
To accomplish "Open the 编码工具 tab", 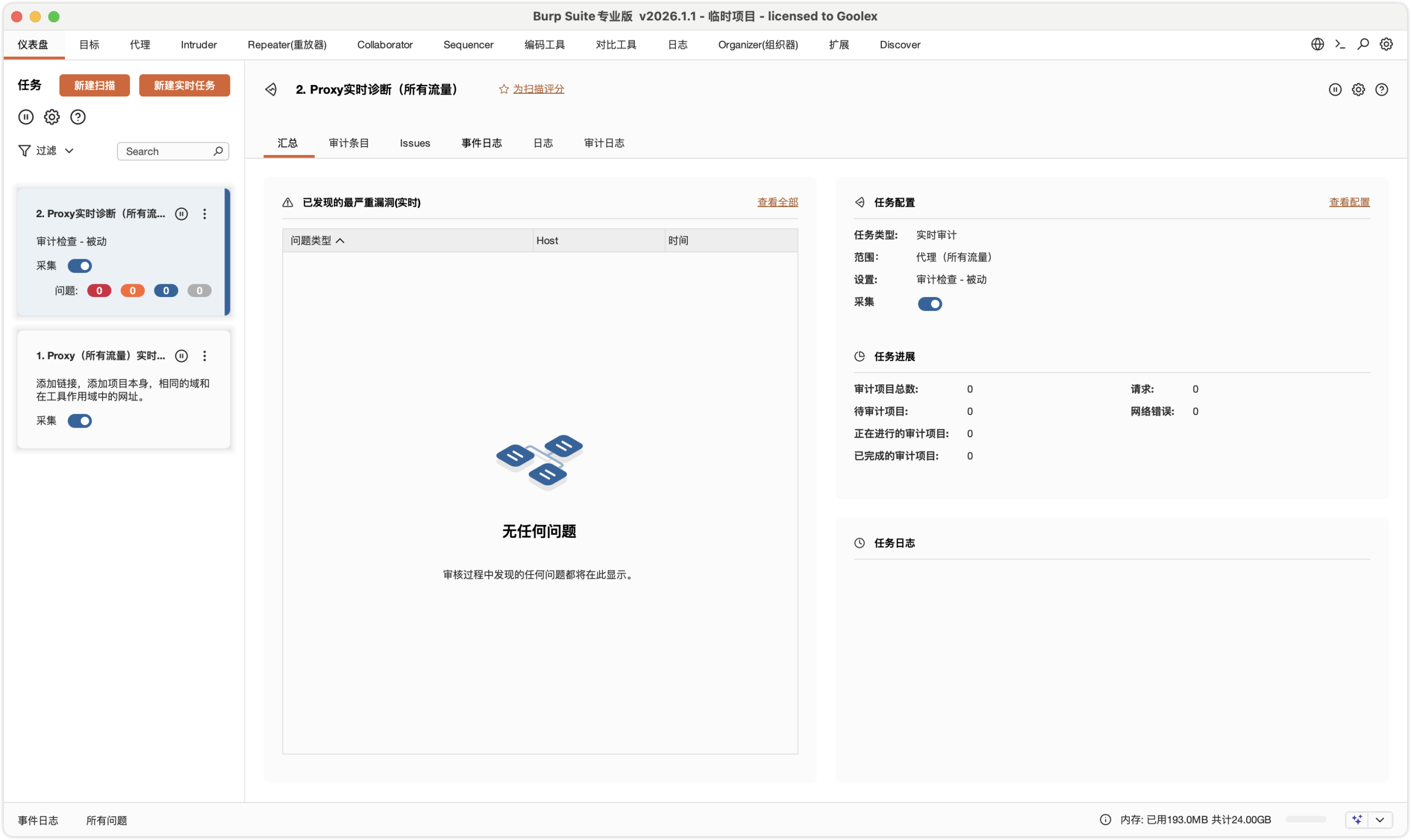I will point(545,45).
